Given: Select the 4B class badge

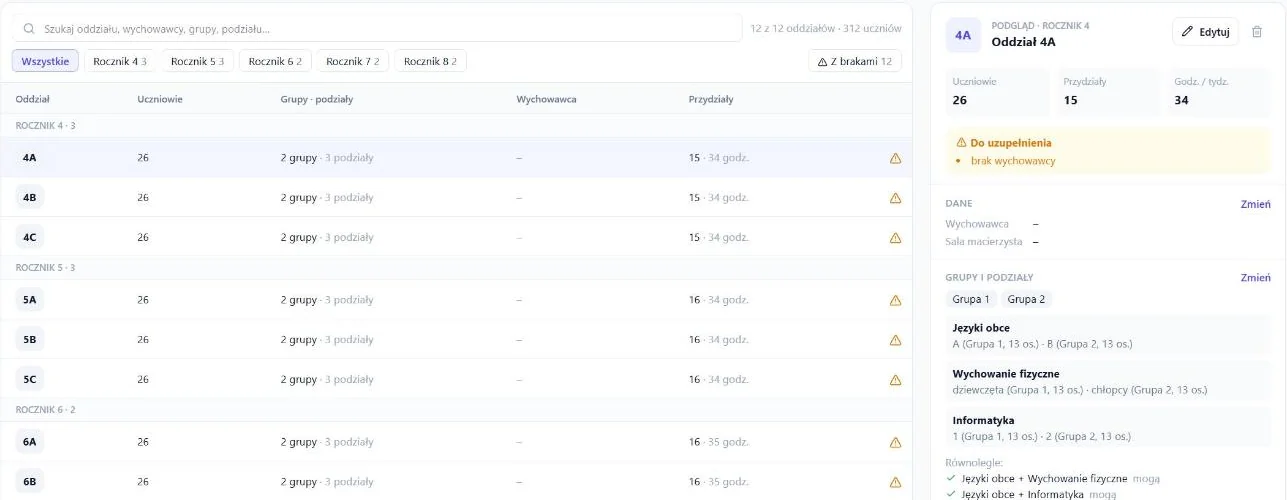Looking at the screenshot, I should click(30, 198).
